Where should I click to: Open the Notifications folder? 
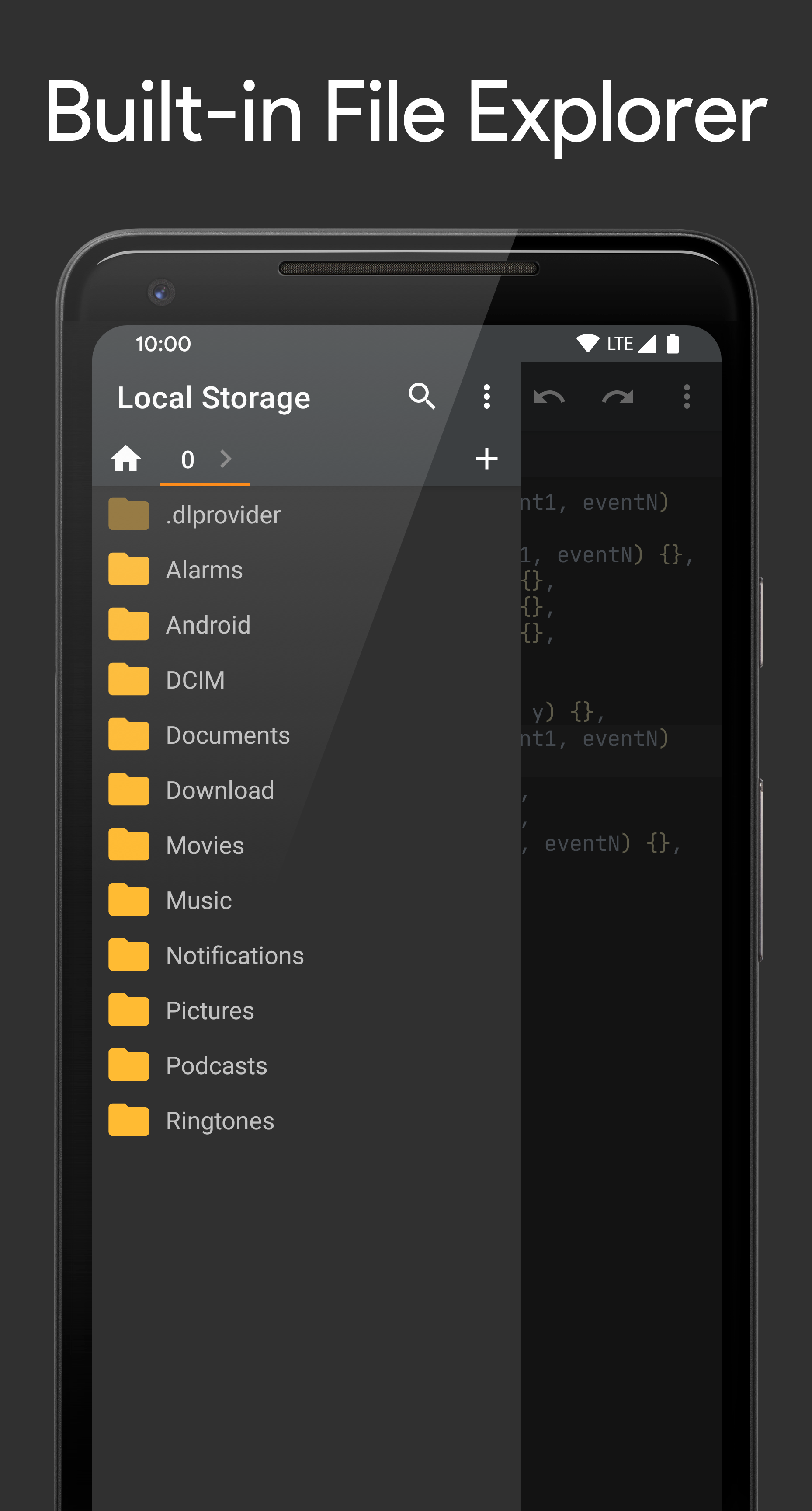point(235,956)
